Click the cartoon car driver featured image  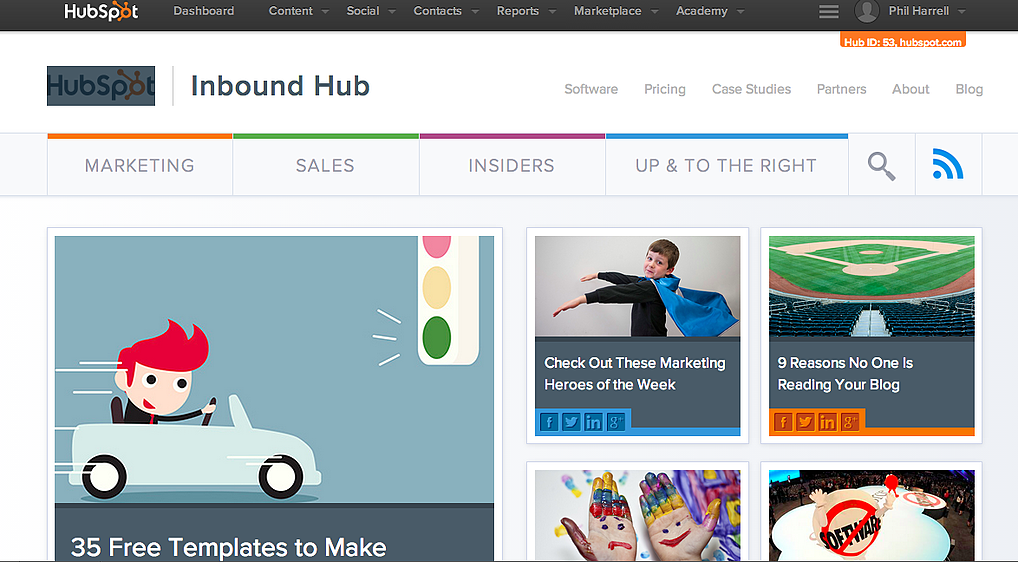(274, 369)
